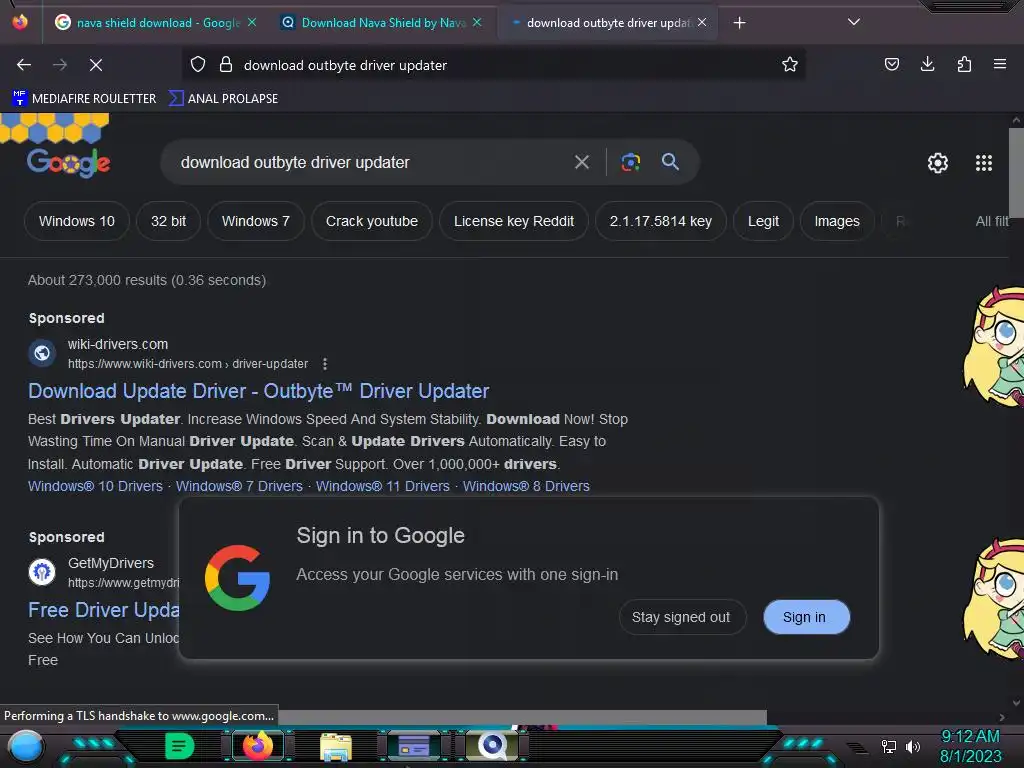Select the download outbyte driver updater tab
This screenshot has width=1024, height=768.
point(607,23)
